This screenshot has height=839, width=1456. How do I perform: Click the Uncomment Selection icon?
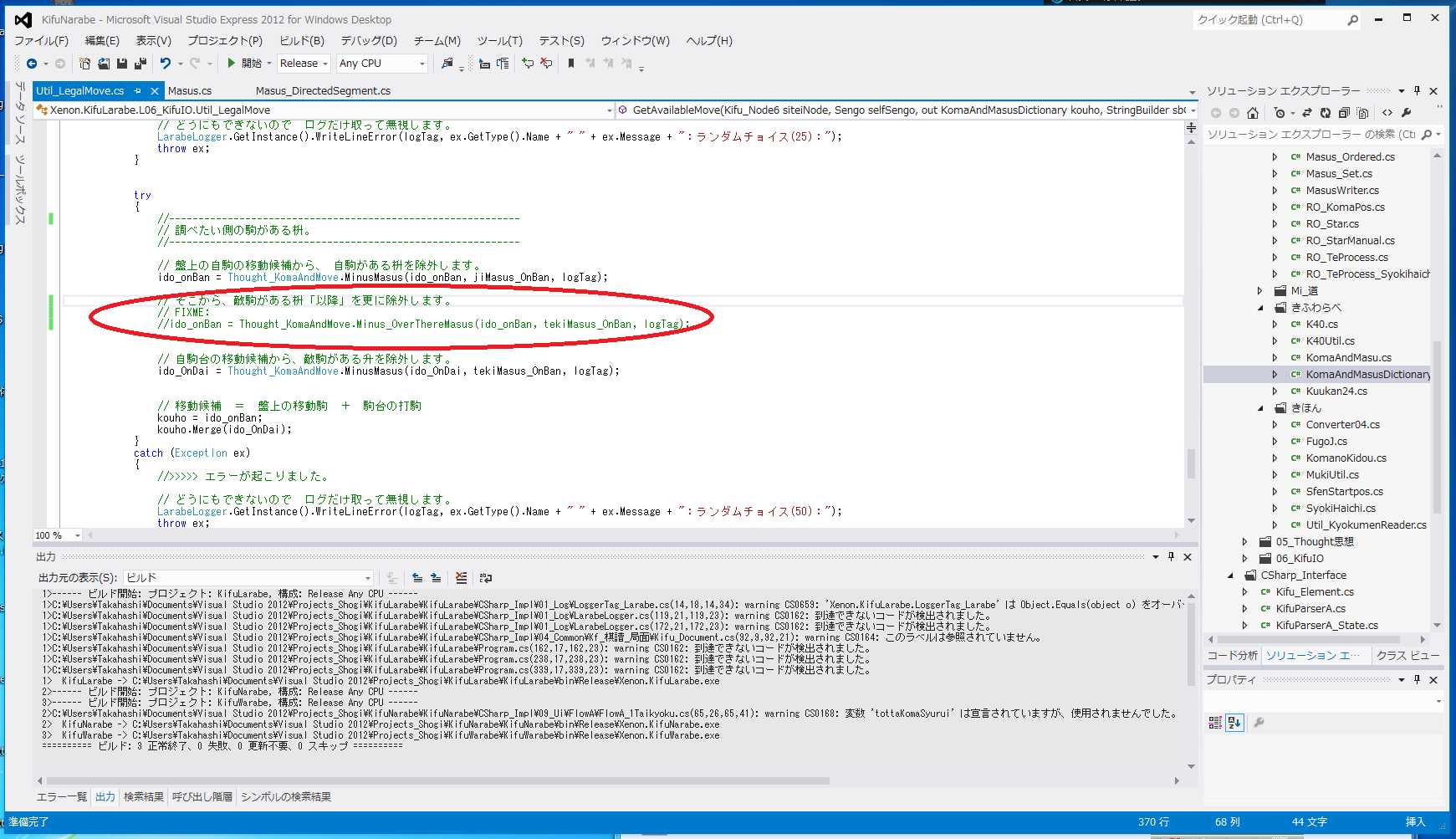point(546,64)
